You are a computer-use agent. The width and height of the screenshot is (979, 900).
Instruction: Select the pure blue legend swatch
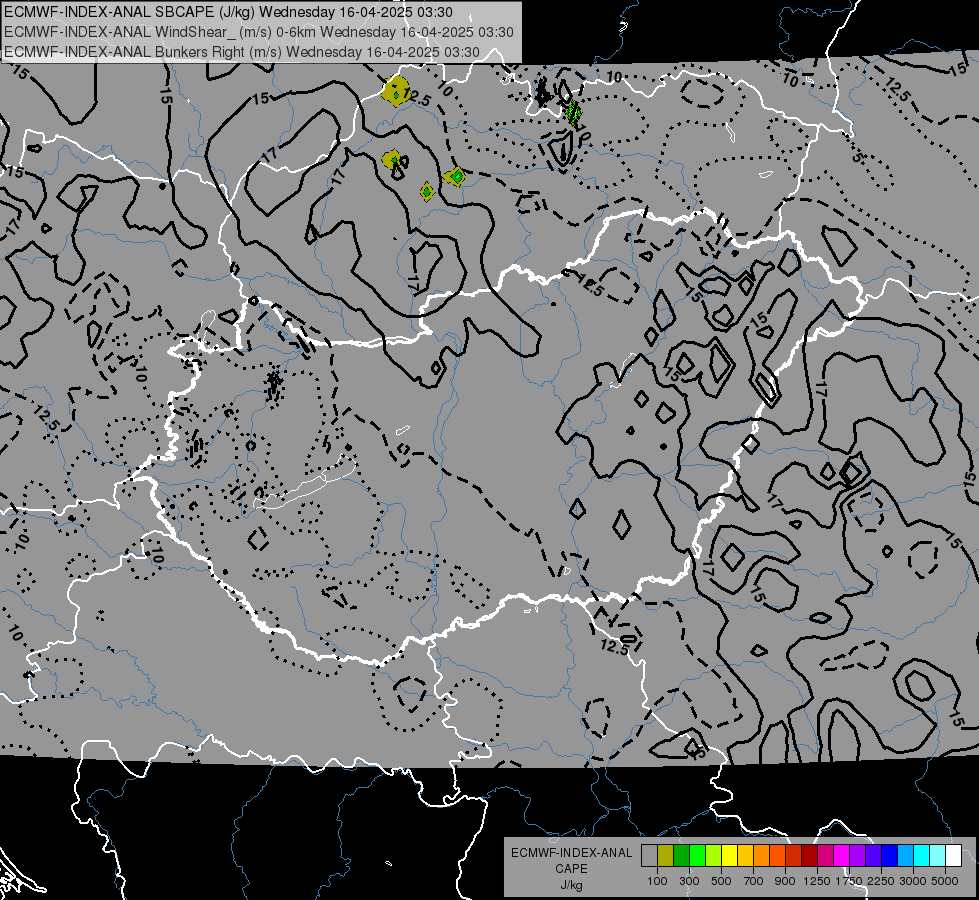pyautogui.click(x=890, y=855)
